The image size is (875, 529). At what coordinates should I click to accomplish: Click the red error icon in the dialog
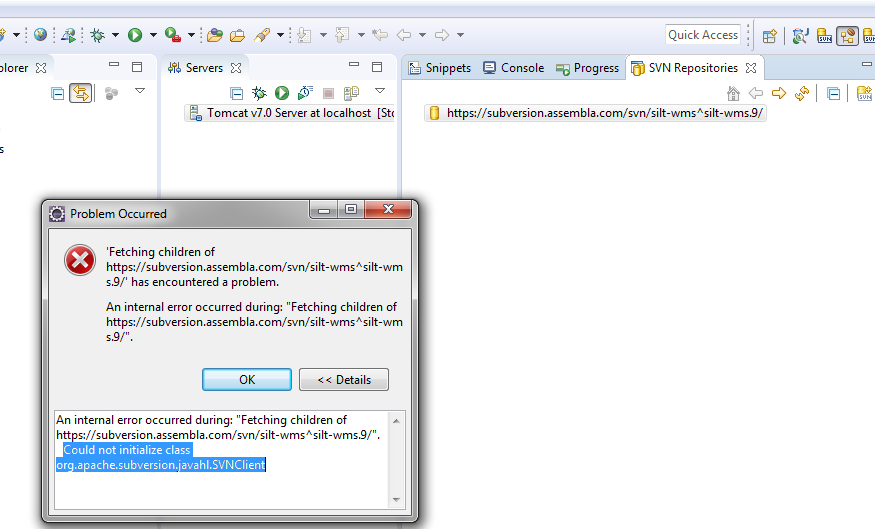tap(80, 260)
